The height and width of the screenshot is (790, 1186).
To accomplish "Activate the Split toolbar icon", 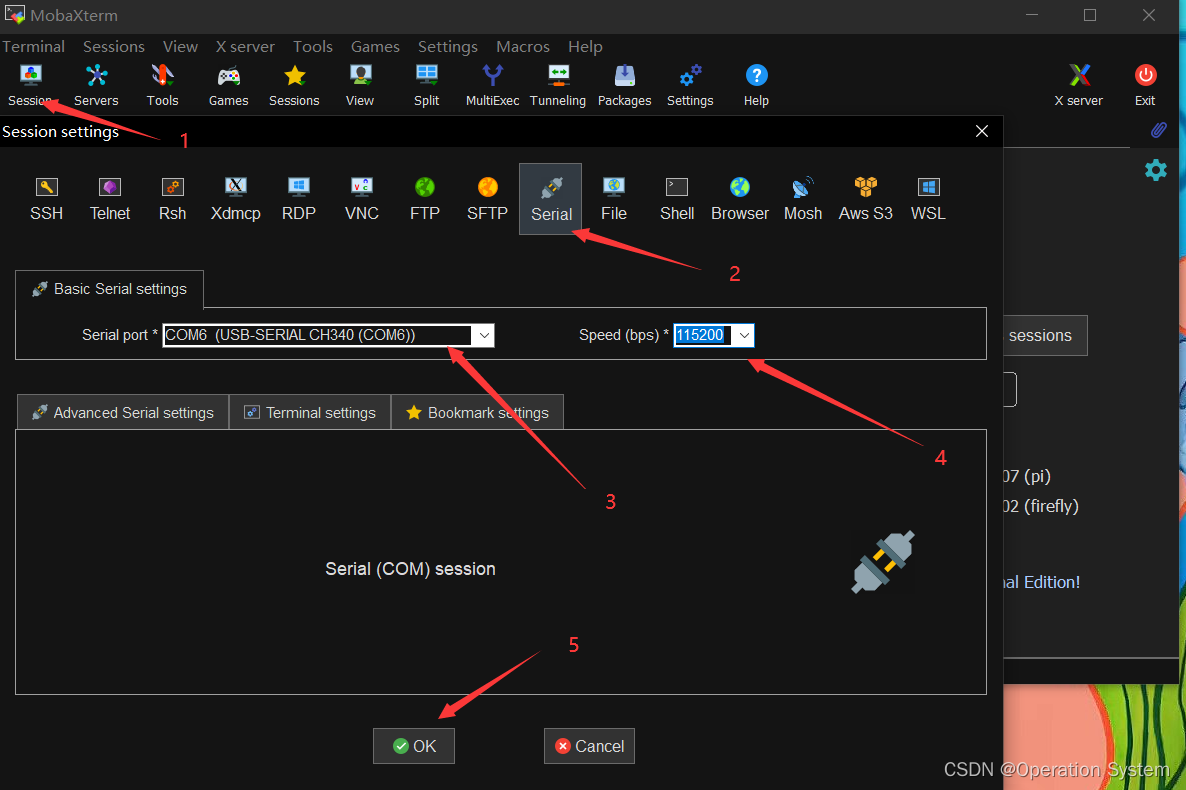I will click(x=427, y=86).
